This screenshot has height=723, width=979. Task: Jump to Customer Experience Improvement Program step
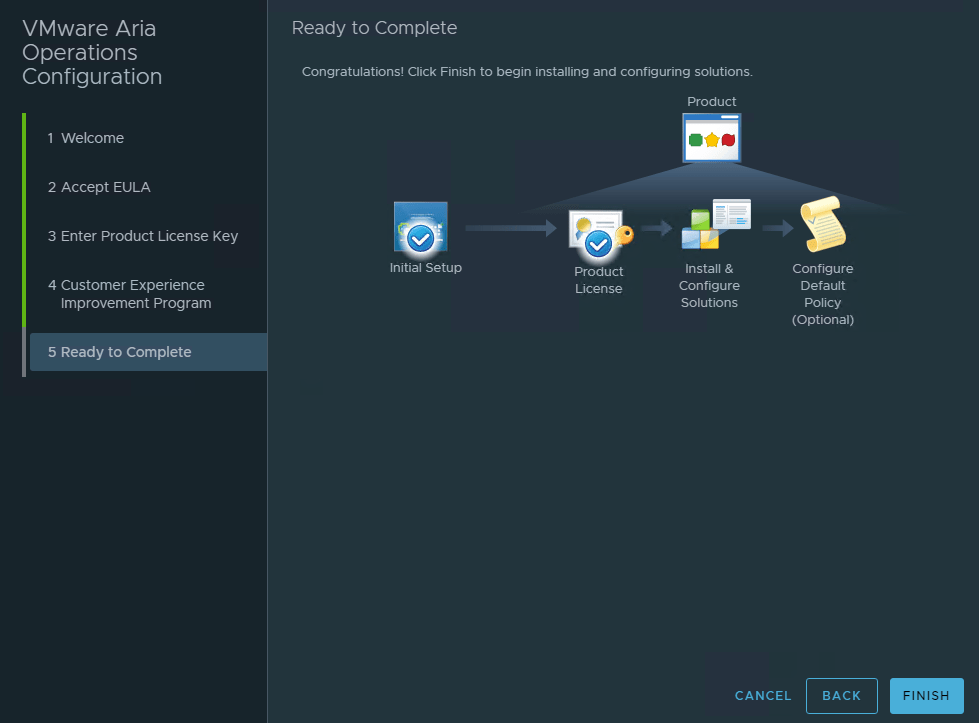pos(135,294)
